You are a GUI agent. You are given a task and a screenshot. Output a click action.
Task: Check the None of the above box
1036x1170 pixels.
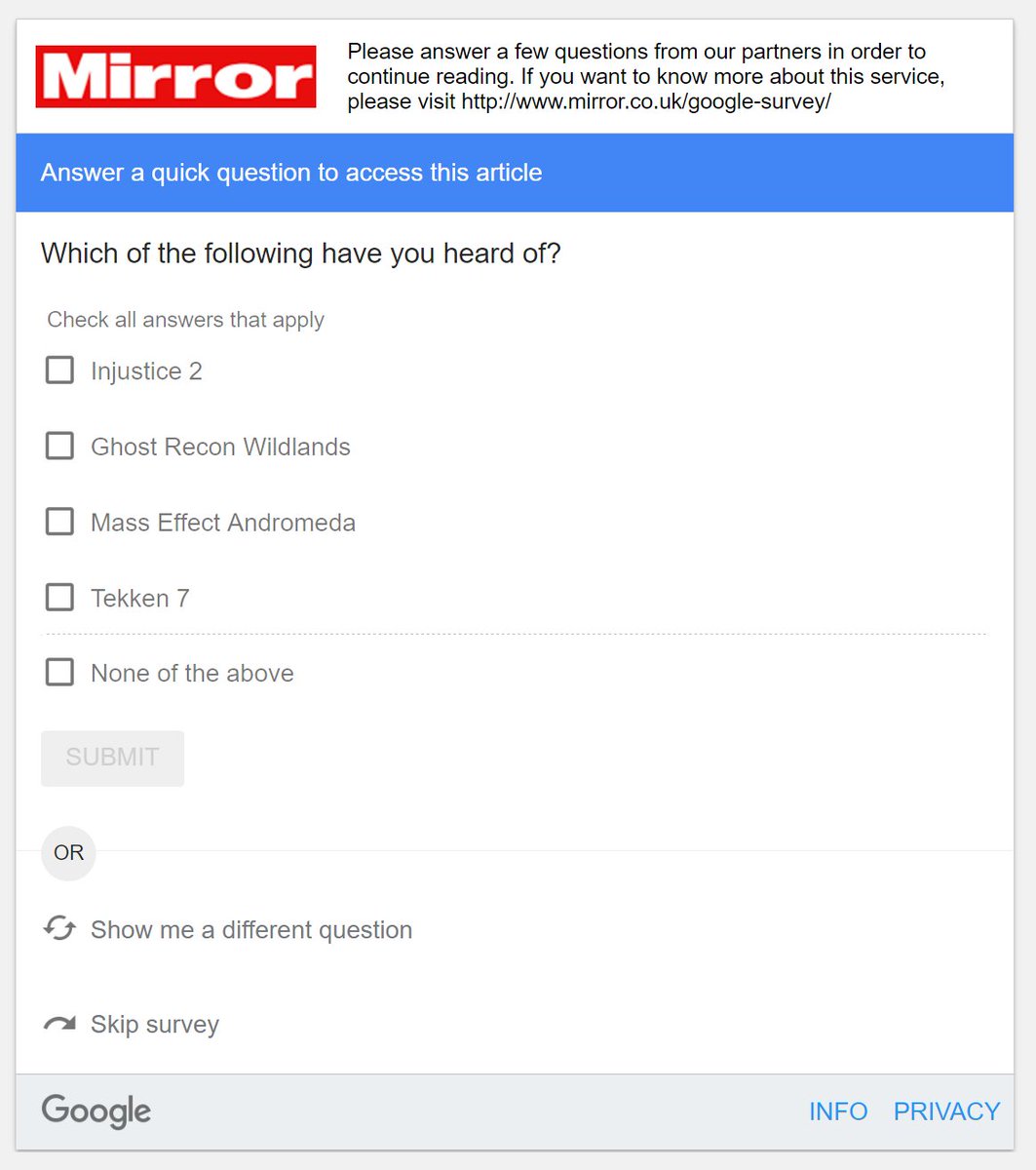(60, 673)
